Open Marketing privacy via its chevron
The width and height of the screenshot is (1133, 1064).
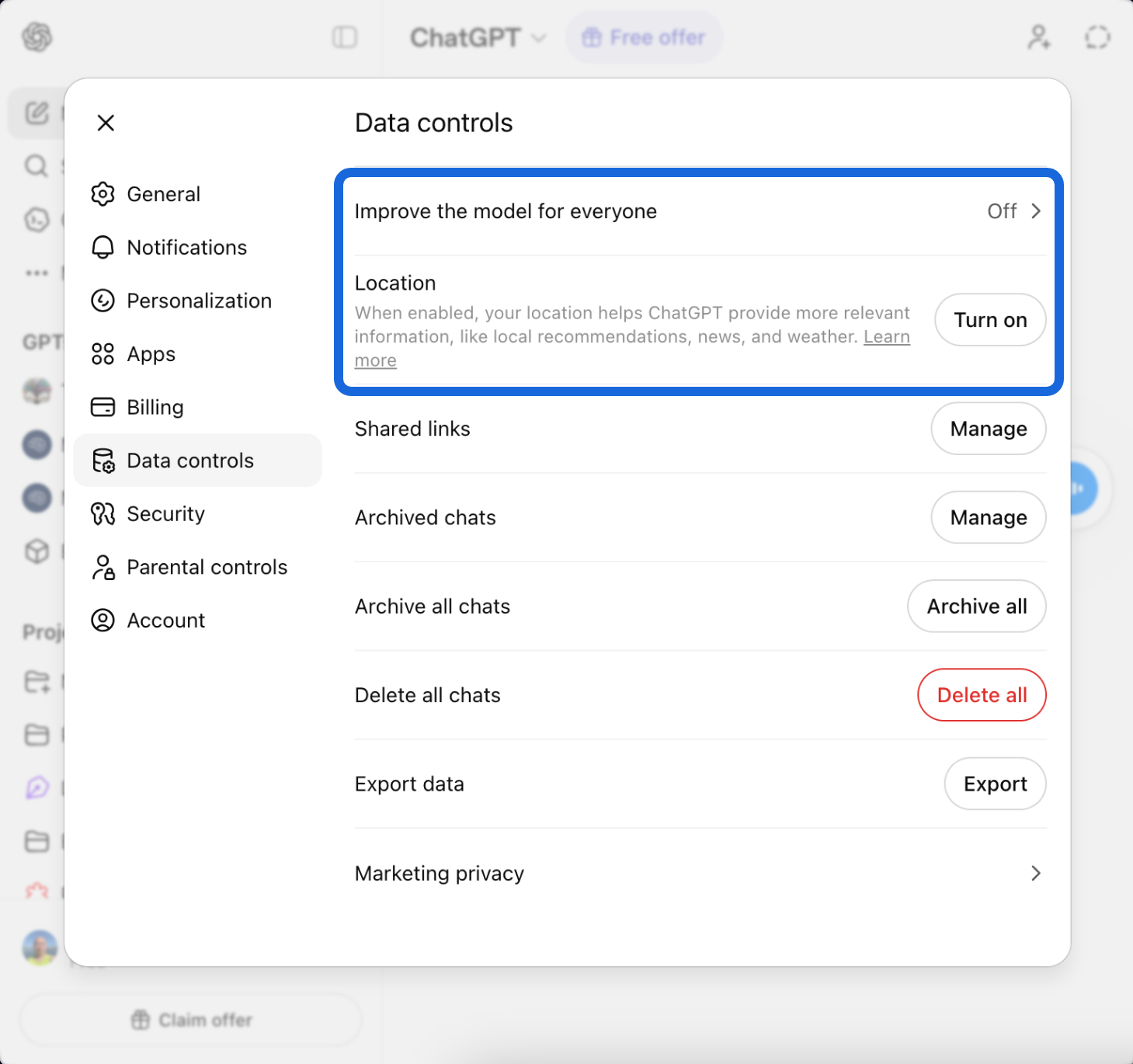pos(1036,873)
